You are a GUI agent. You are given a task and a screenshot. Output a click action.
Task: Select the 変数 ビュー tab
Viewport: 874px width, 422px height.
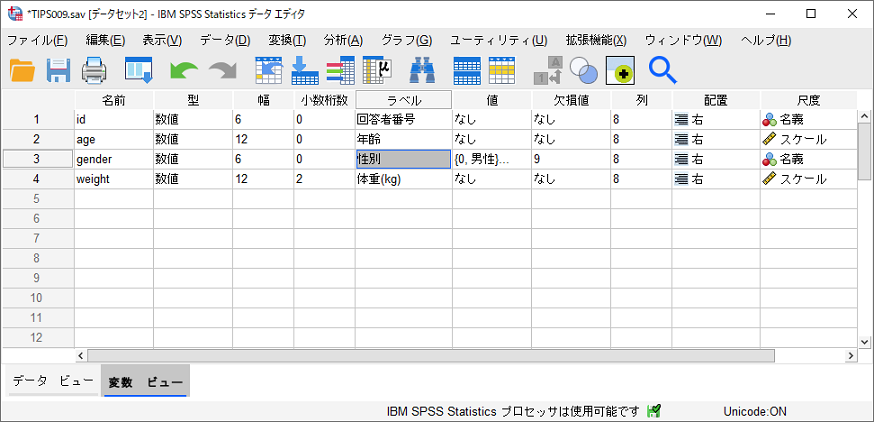(x=144, y=382)
